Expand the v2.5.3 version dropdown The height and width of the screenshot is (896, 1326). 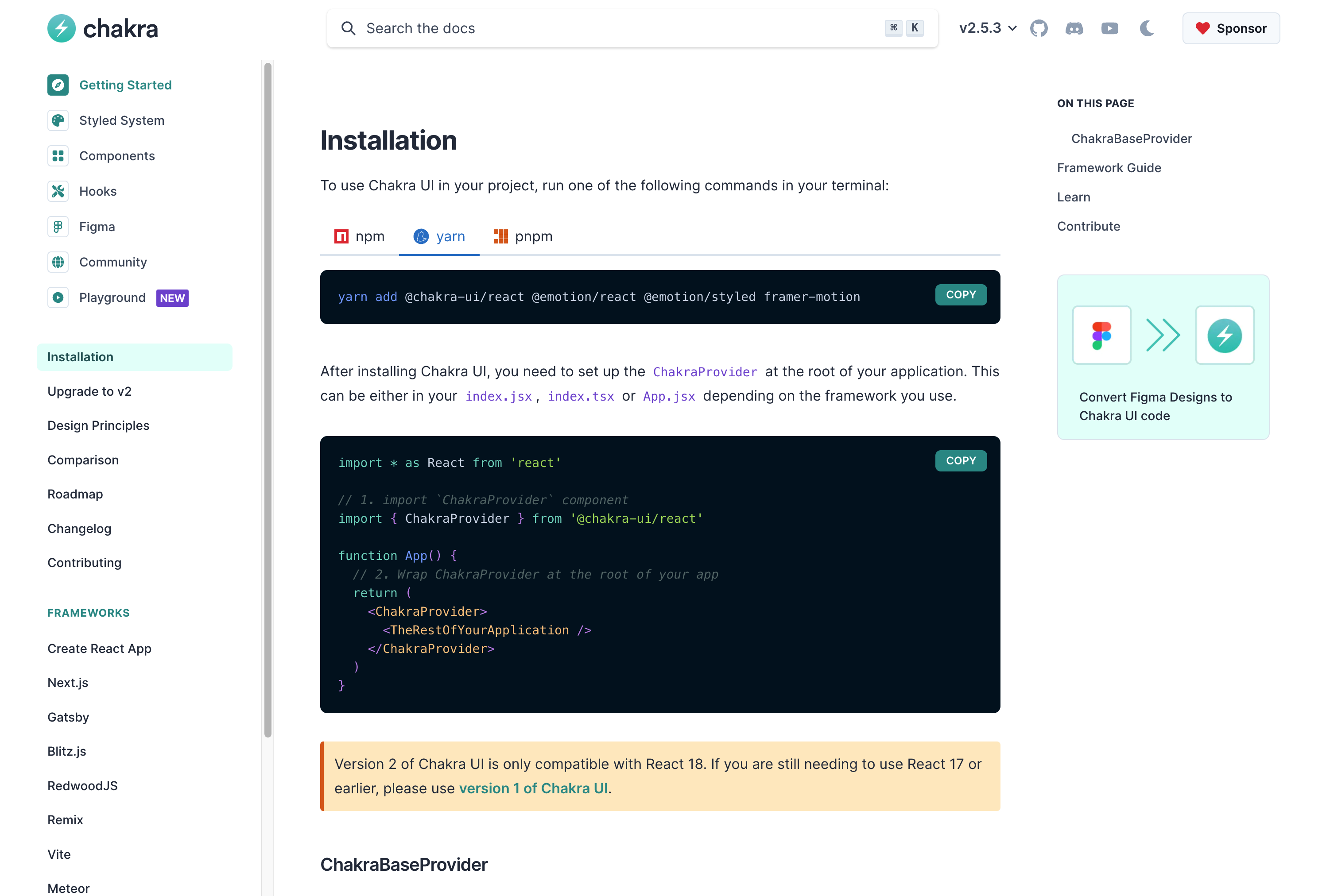[x=988, y=28]
